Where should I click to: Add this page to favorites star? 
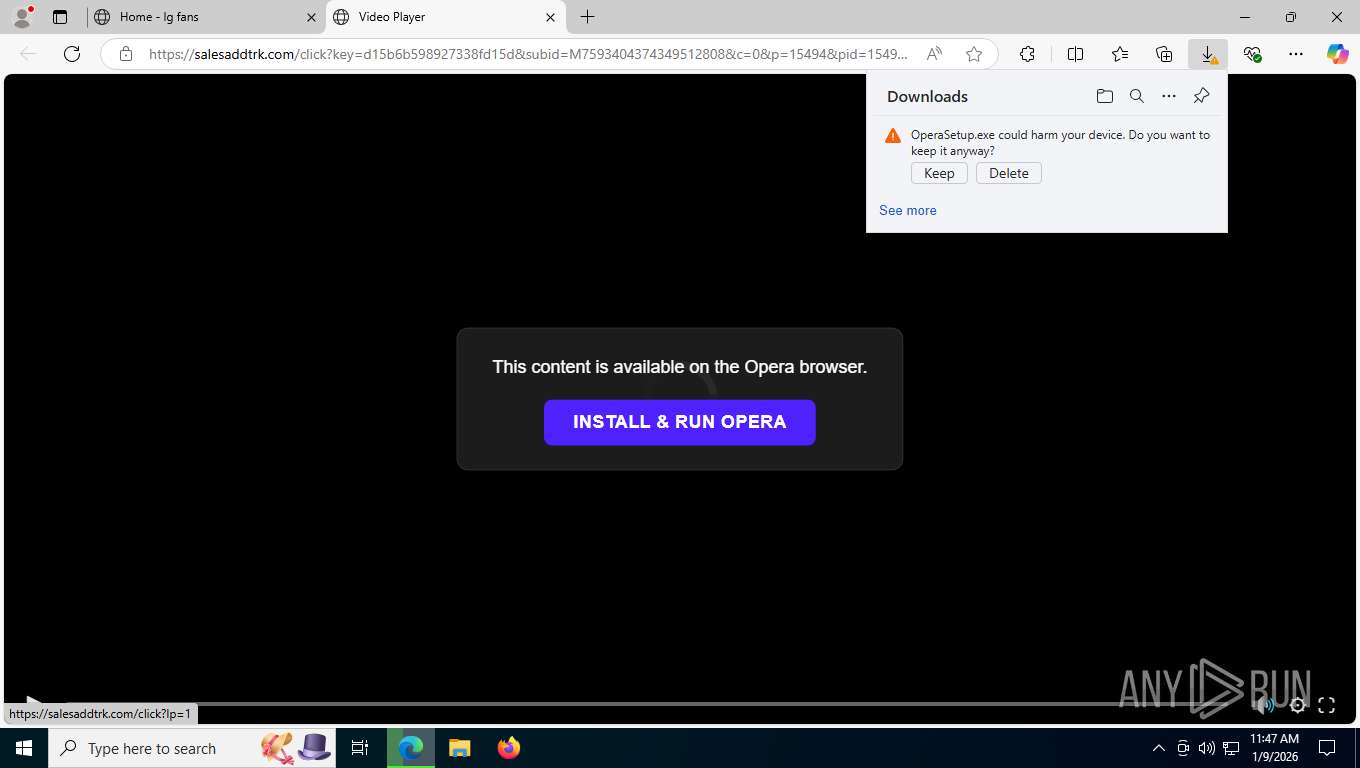974,54
